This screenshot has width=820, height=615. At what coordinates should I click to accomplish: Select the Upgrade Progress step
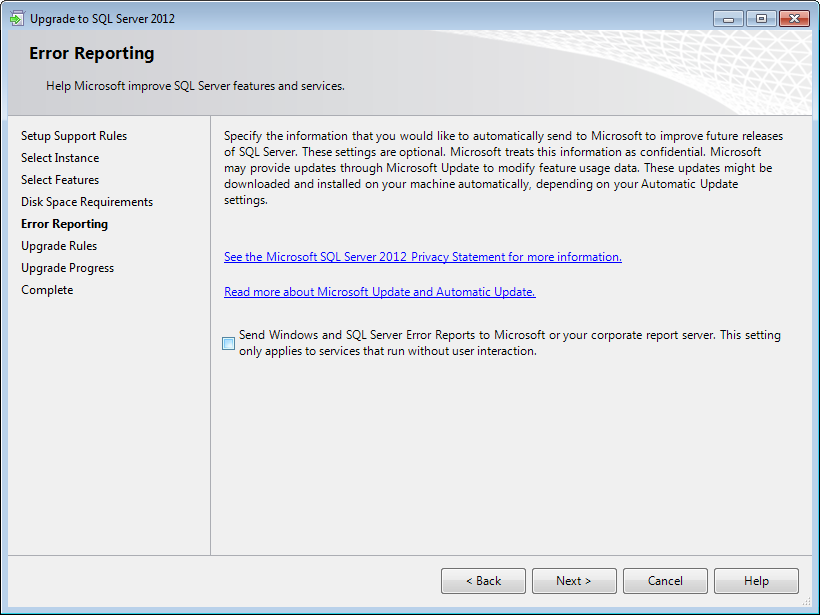pyautogui.click(x=67, y=268)
